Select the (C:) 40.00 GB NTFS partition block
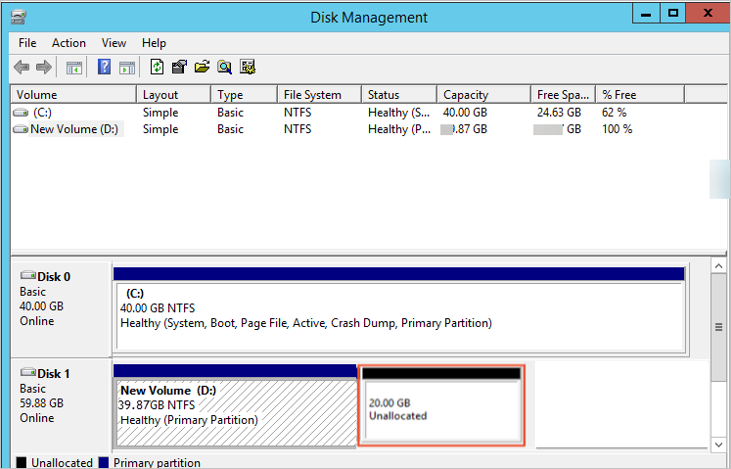The image size is (731, 469). coord(400,310)
